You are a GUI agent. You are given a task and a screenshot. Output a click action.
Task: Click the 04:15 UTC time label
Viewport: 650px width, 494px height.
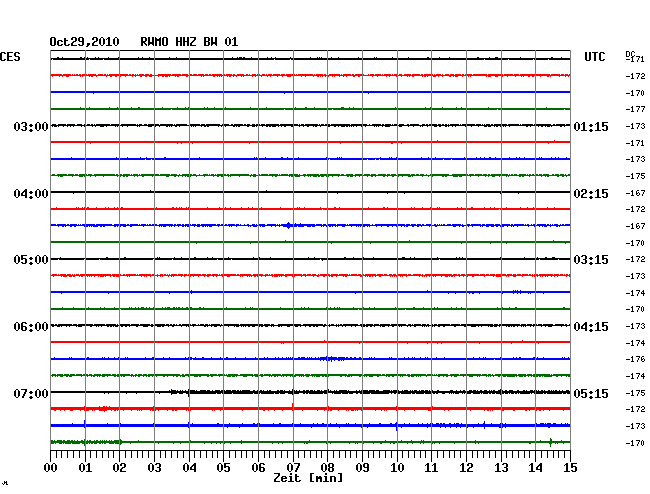[x=591, y=327]
